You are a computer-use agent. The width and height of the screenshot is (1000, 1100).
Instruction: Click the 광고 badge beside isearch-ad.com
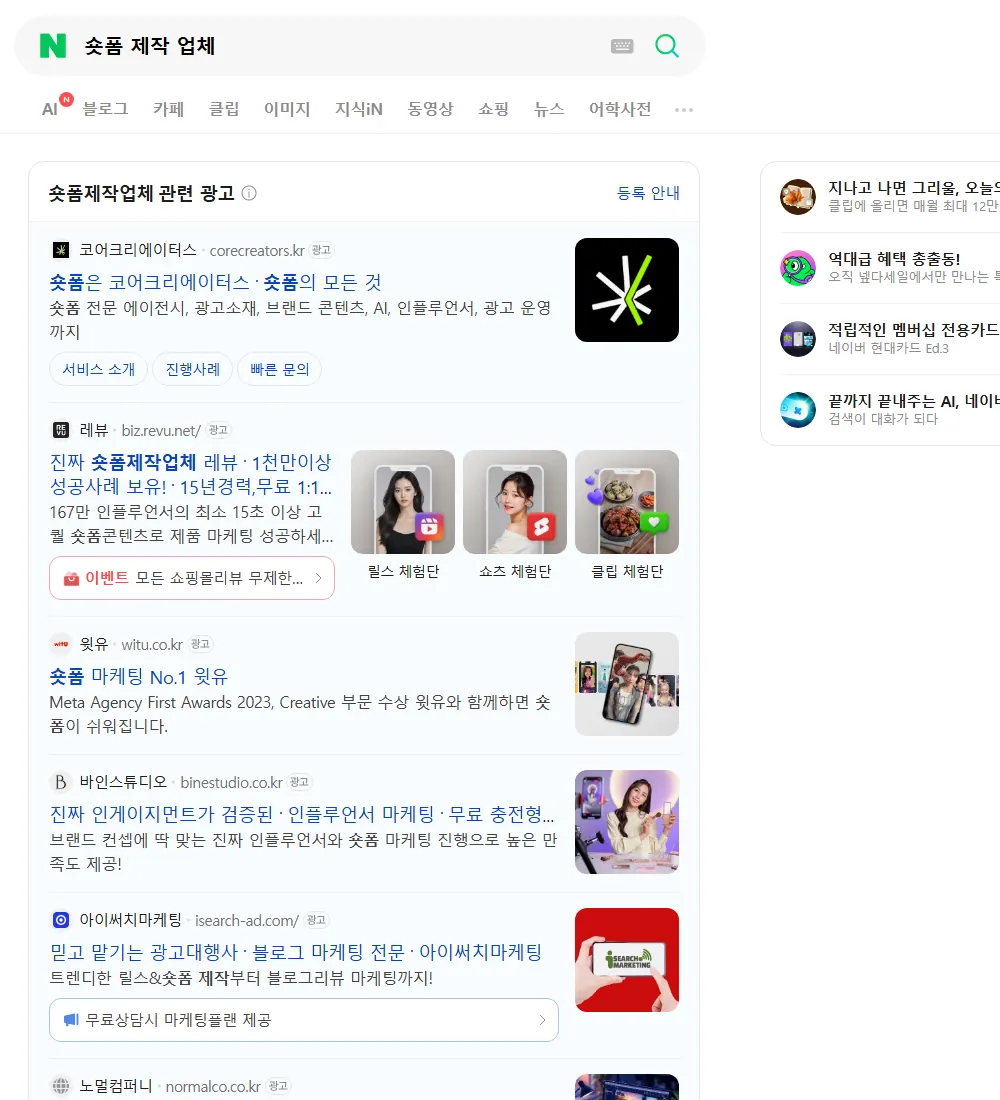click(316, 920)
